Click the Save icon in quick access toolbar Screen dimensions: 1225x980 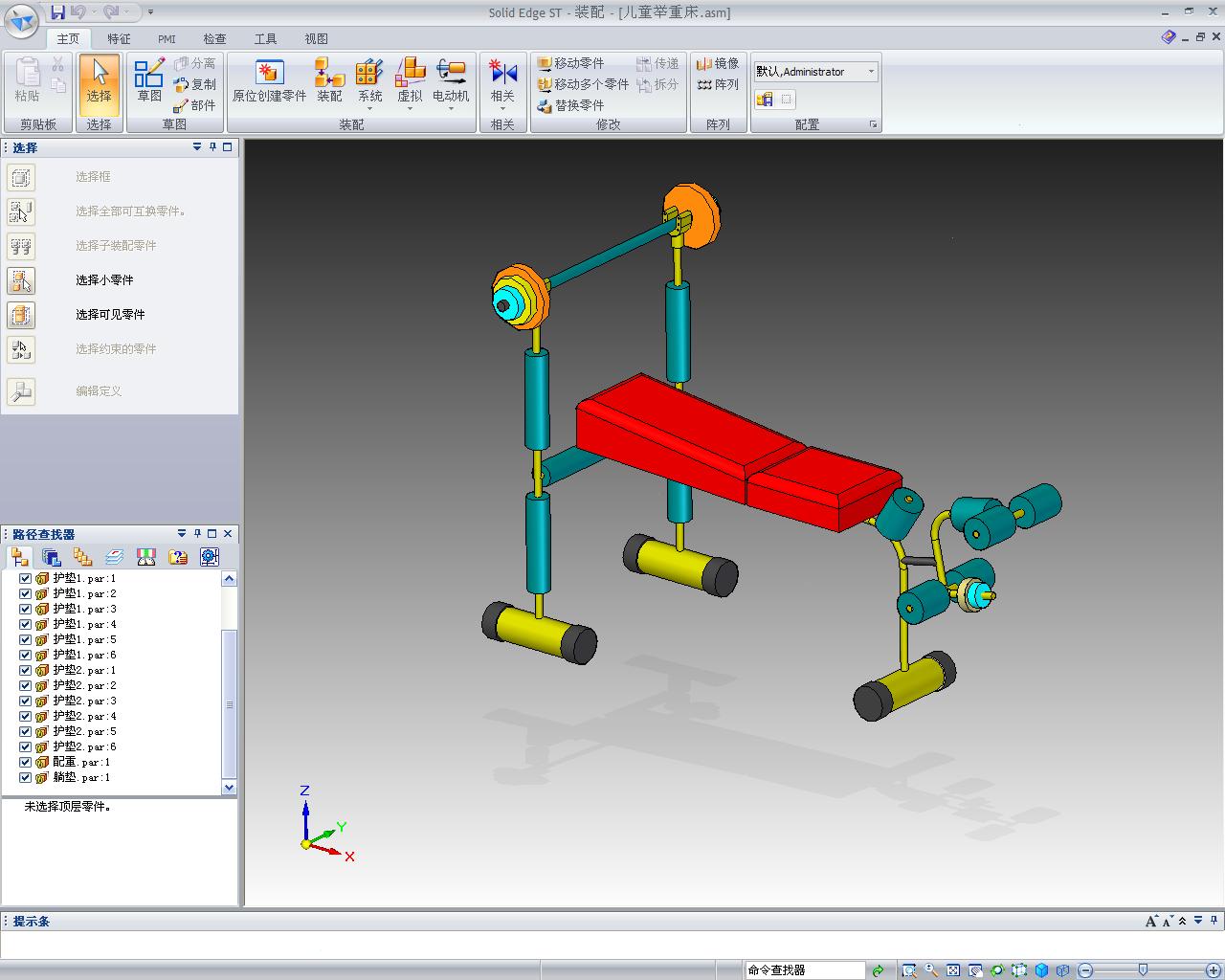(x=58, y=11)
